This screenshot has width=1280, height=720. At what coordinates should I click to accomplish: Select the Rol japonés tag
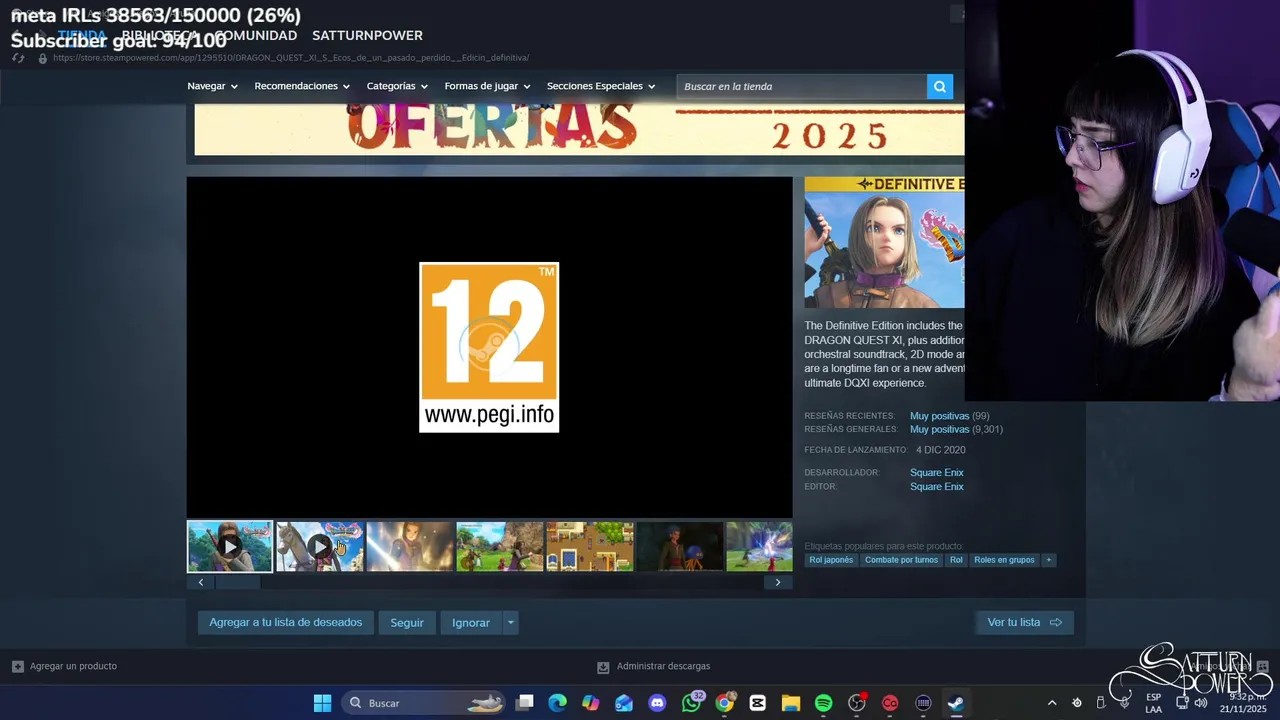(x=831, y=560)
